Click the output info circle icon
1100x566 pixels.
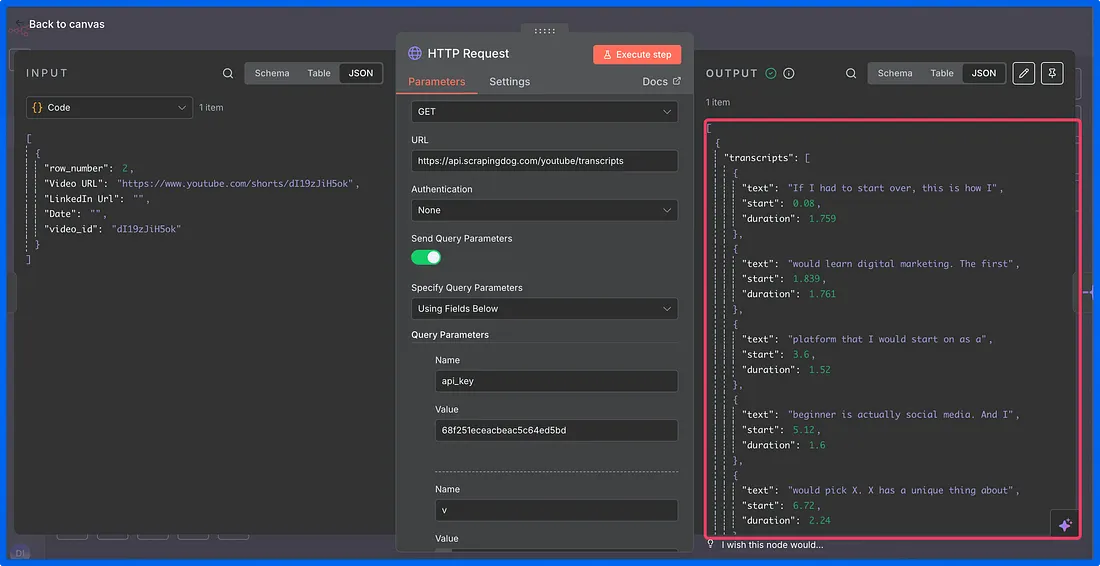pos(789,73)
